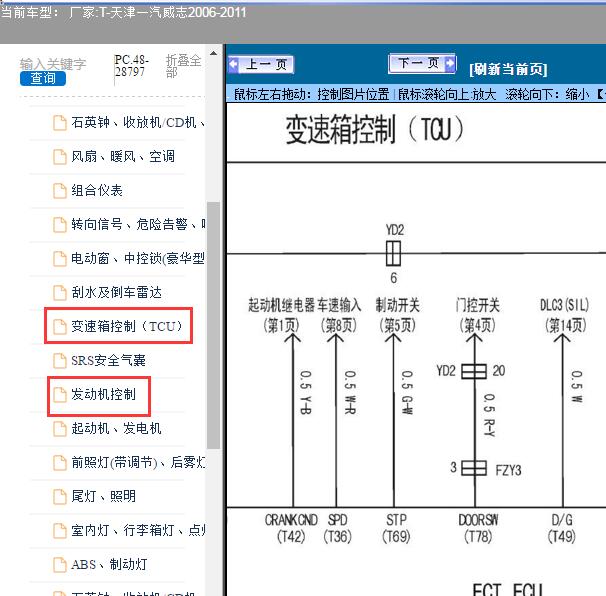Click document icon beside 起动机、发电机

click(60, 429)
